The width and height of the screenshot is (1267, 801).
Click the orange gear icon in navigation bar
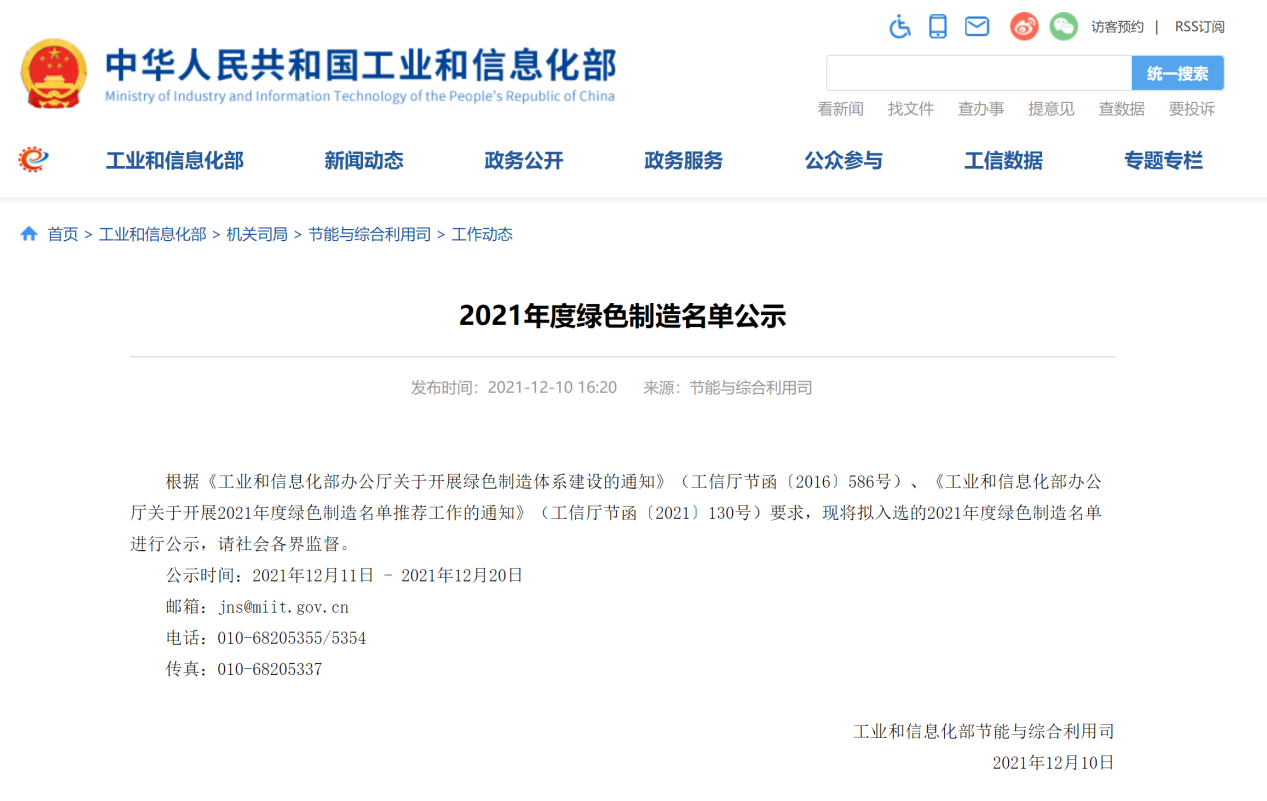[x=34, y=159]
